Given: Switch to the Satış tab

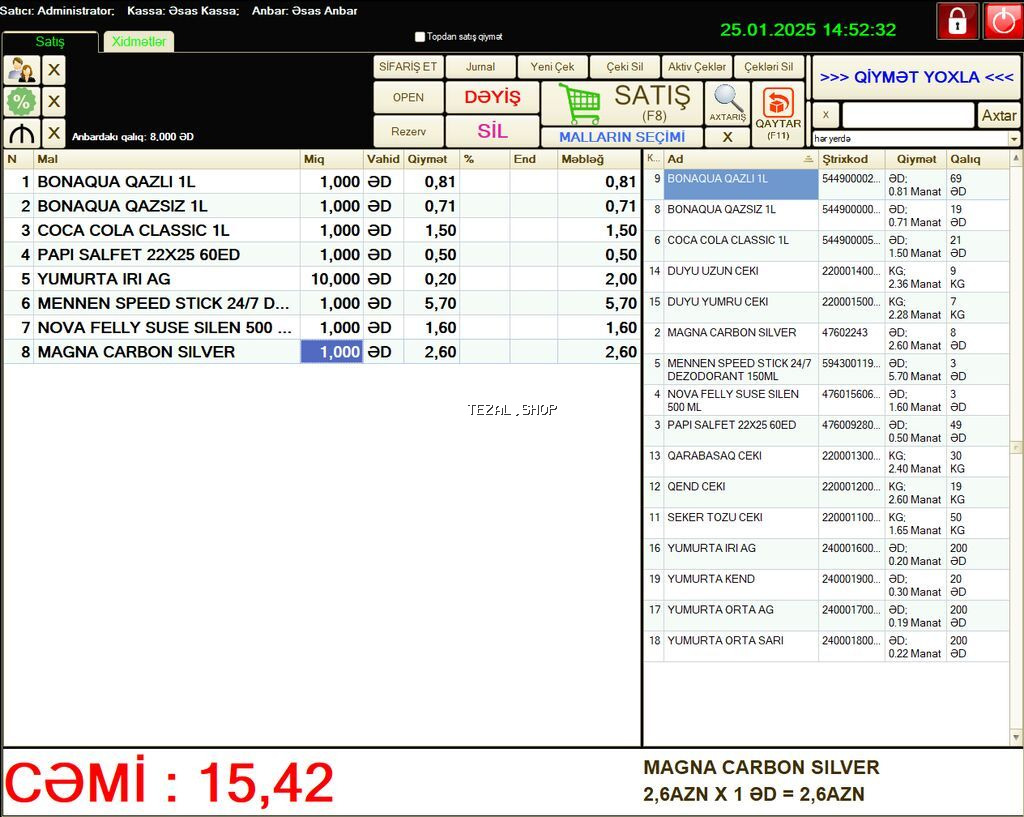Looking at the screenshot, I should tap(50, 42).
